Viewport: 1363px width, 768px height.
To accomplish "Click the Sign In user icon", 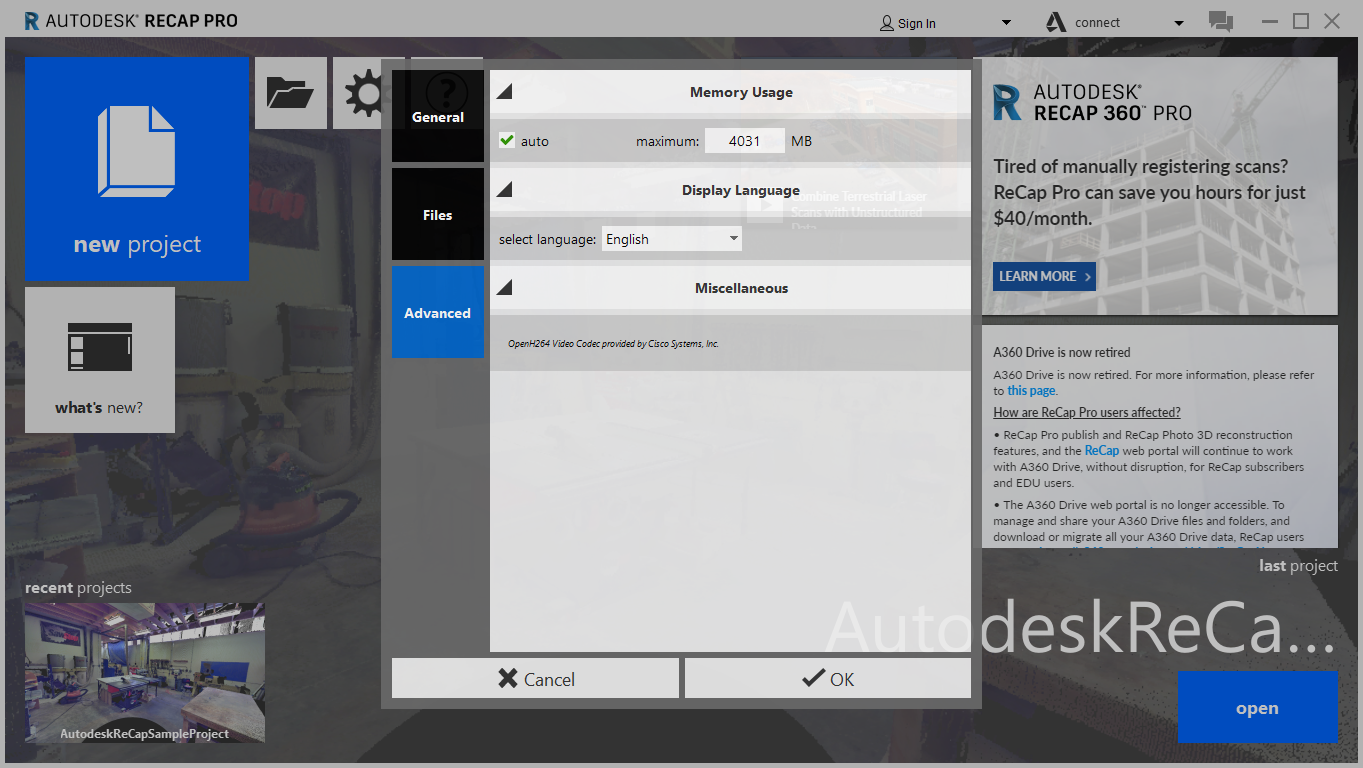I will pyautogui.click(x=887, y=23).
